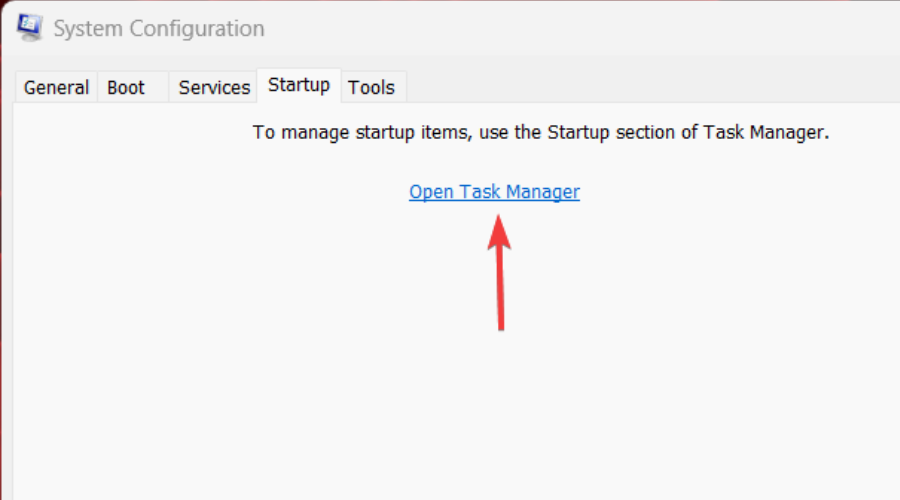Open the Boot tab
The width and height of the screenshot is (900, 500).
point(126,88)
